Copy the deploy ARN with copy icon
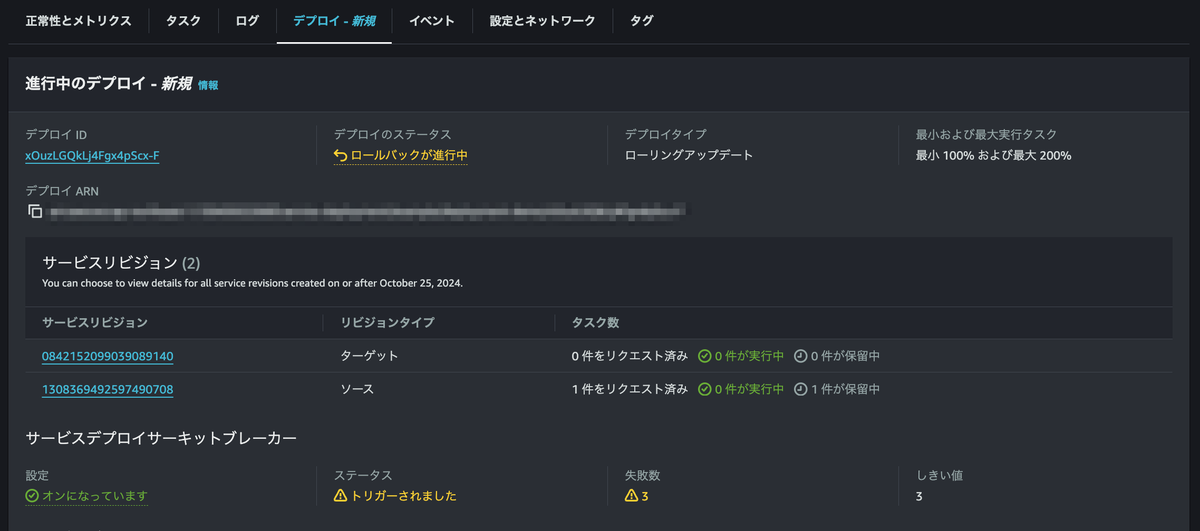 (x=35, y=211)
